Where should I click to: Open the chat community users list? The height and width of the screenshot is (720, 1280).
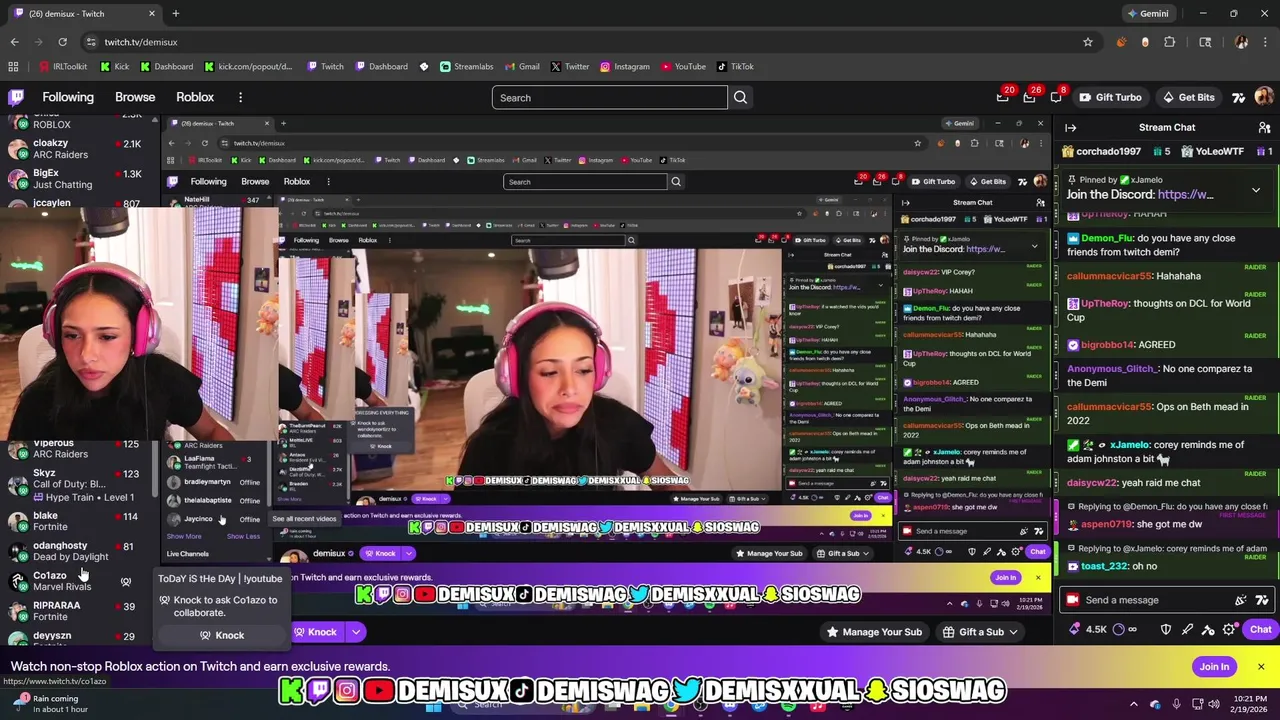point(1264,127)
